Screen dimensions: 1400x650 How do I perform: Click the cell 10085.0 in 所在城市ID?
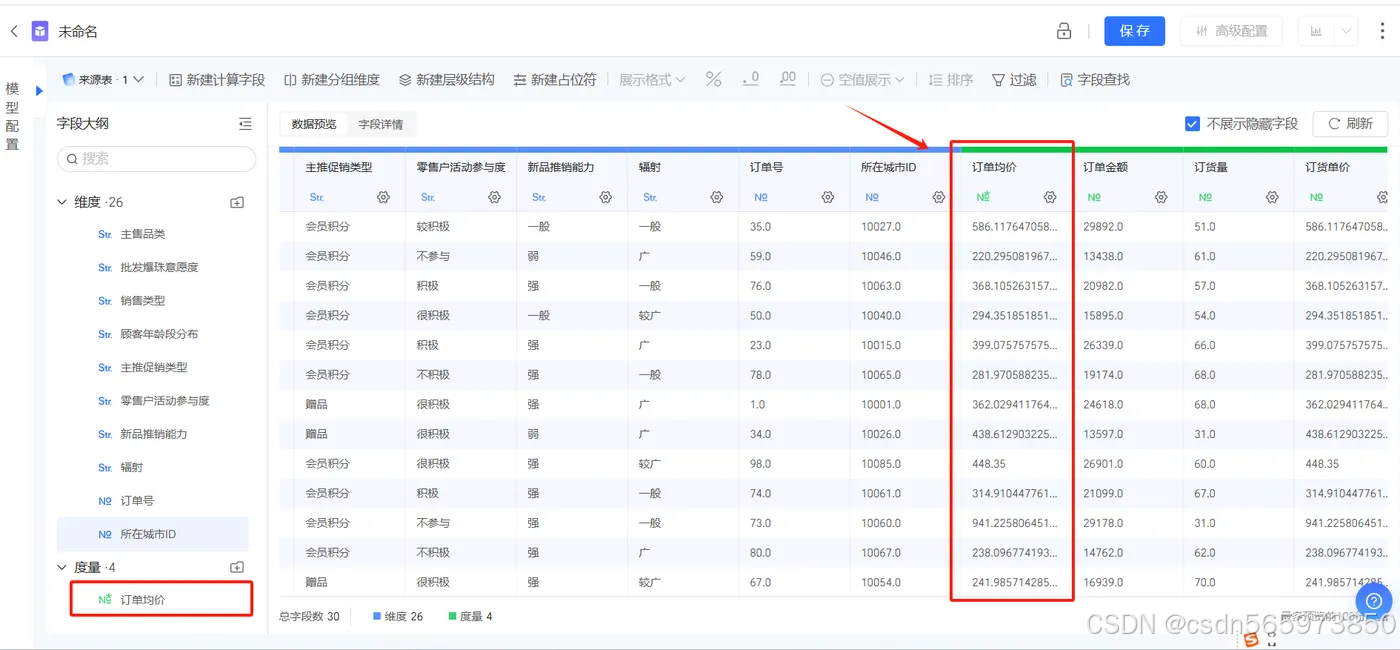pyautogui.click(x=881, y=464)
